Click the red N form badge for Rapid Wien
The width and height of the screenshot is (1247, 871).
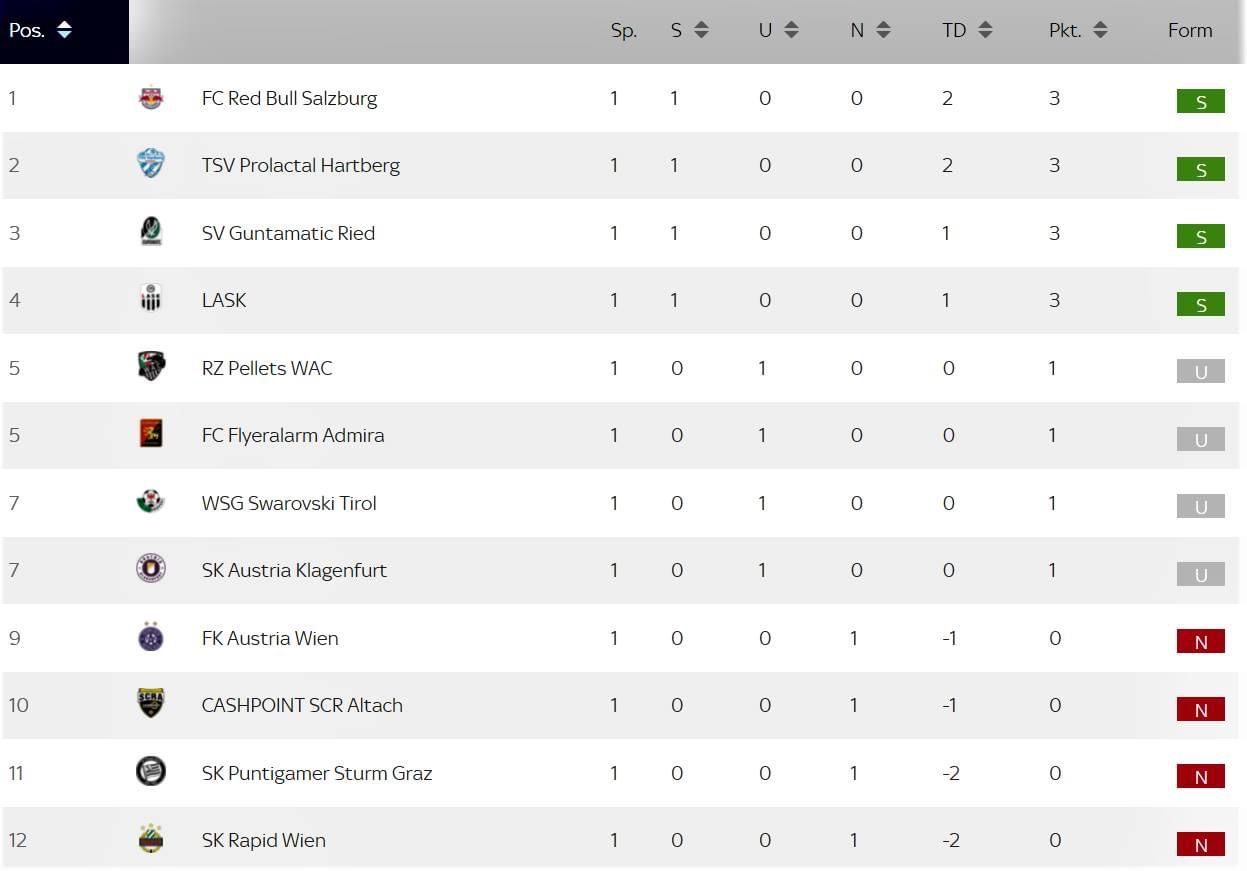[x=1201, y=844]
